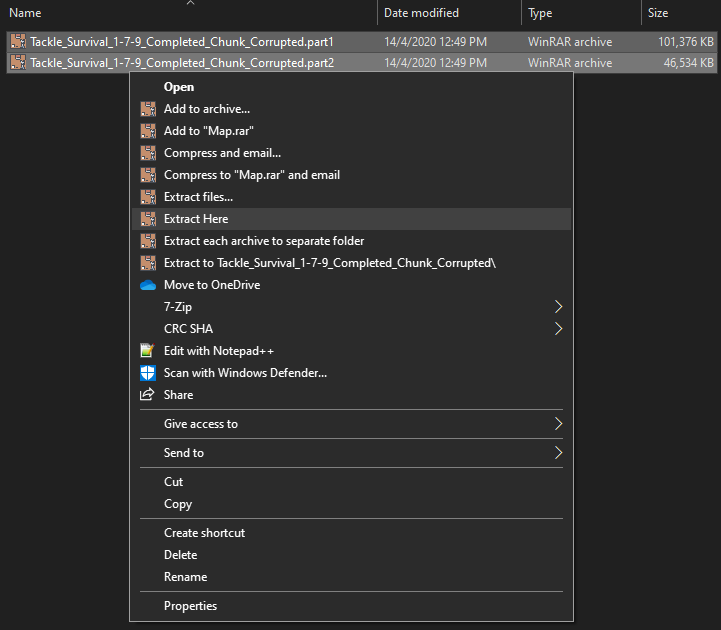
Task: Click WinRAR icon beside Extract files
Action: [x=147, y=197]
